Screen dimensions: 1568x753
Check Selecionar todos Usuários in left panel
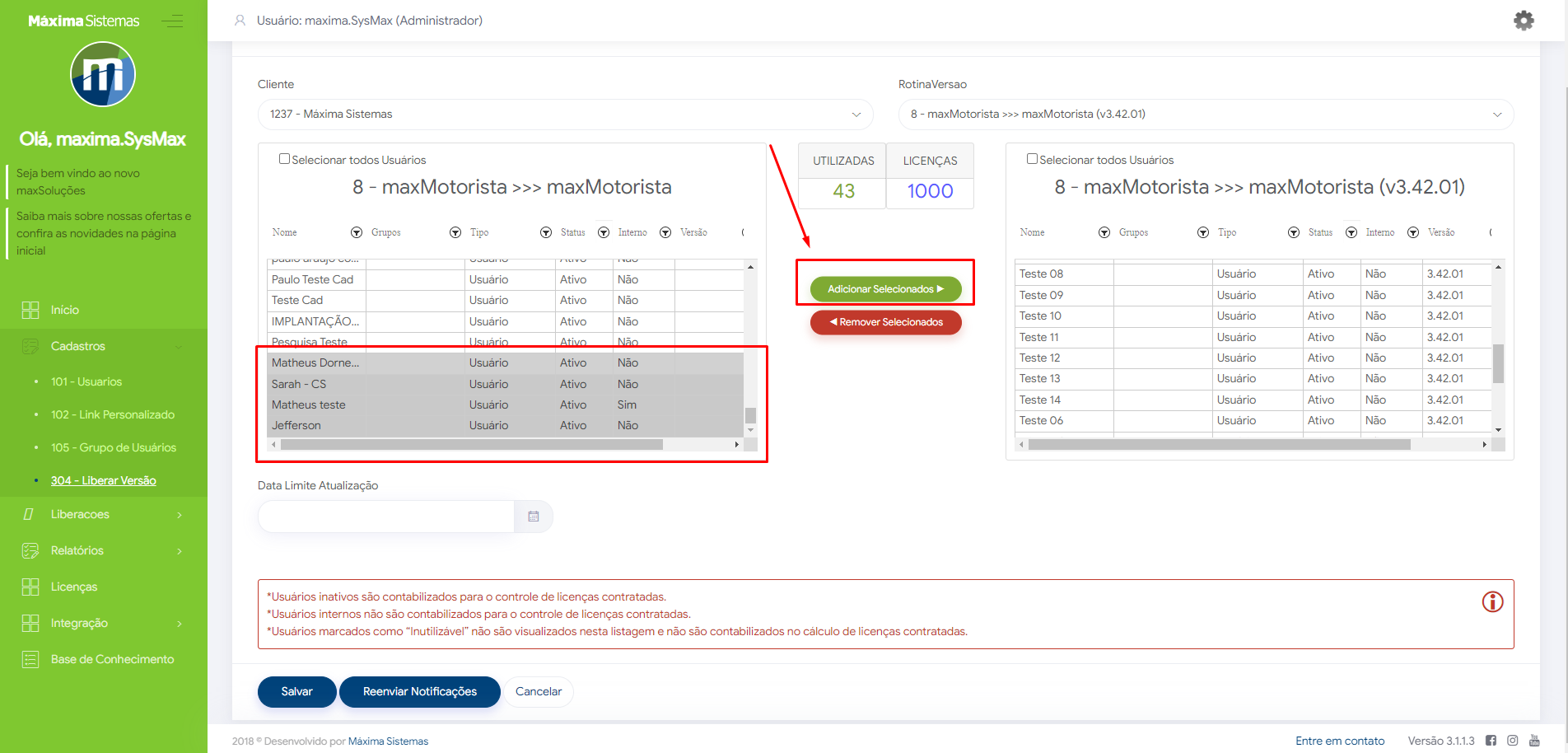point(284,159)
